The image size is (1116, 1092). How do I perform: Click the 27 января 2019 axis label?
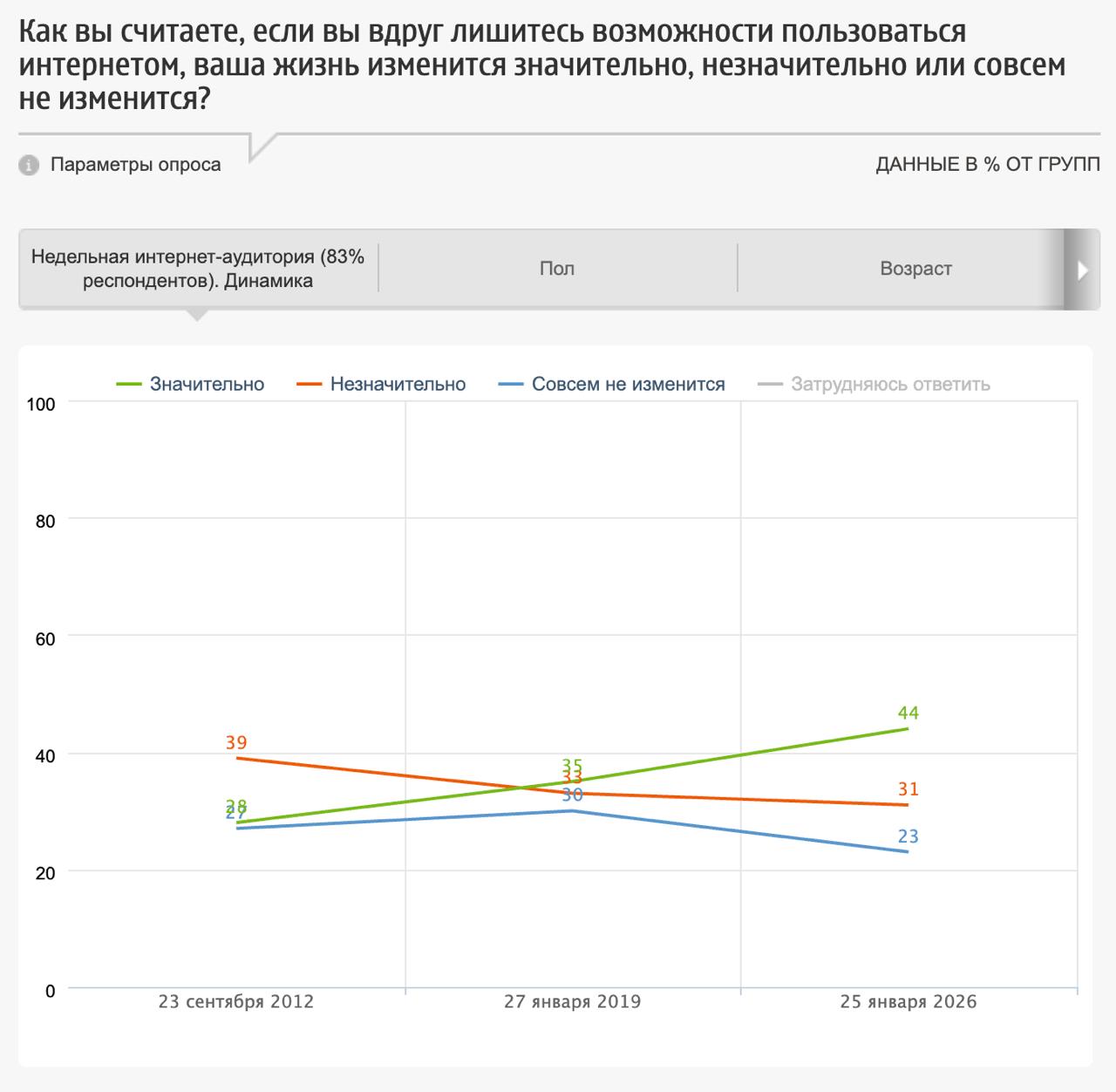tap(572, 1002)
